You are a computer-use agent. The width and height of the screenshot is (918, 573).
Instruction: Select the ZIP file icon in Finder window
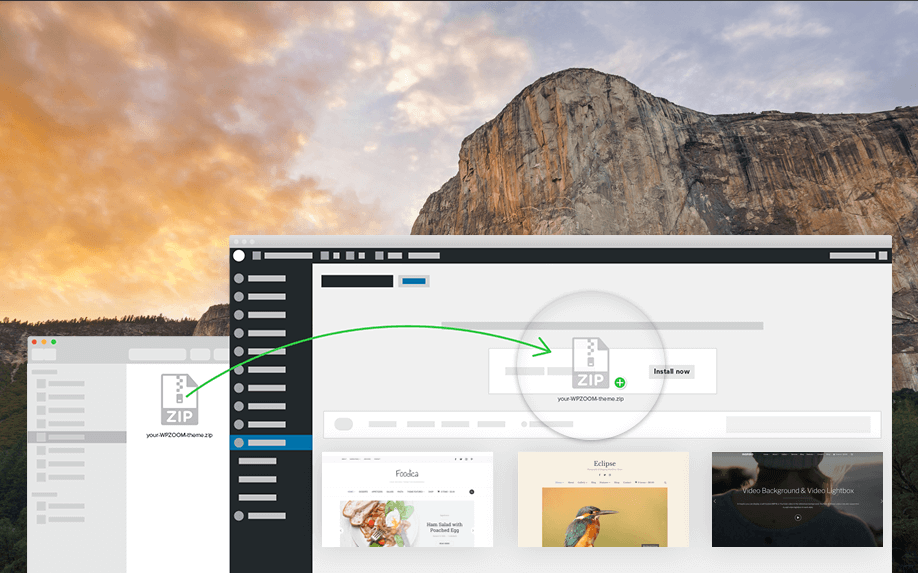coord(180,399)
